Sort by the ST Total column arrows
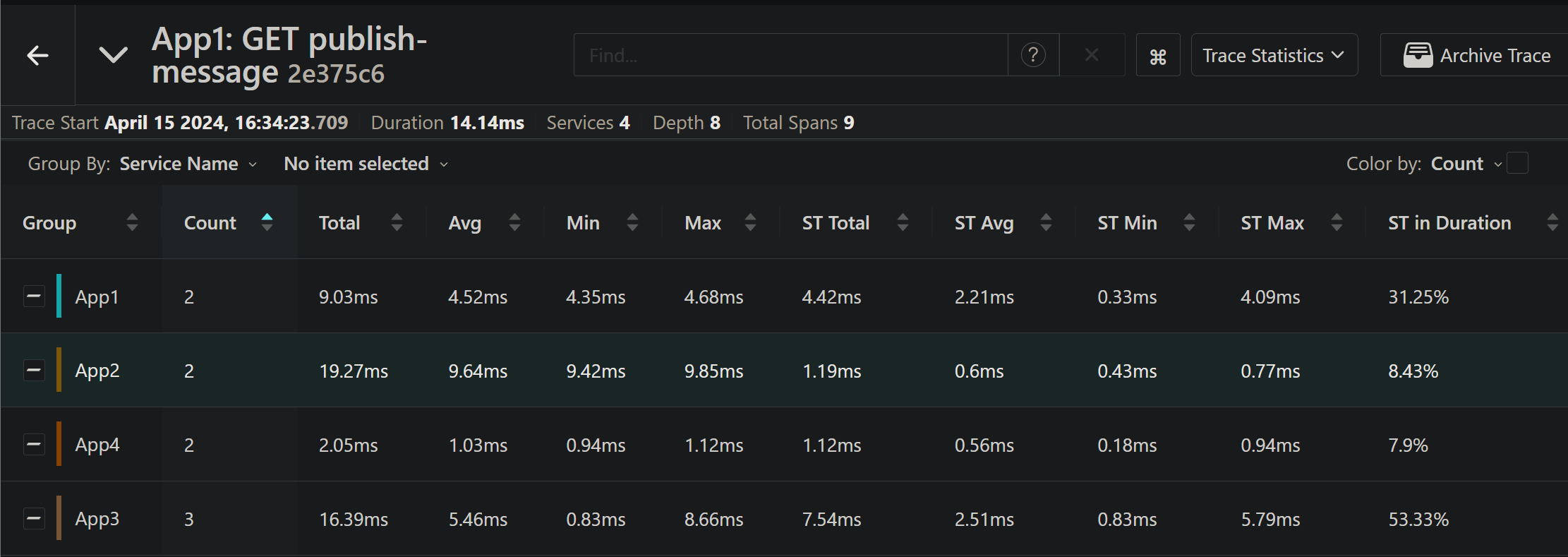Image resolution: width=1568 pixels, height=557 pixels. click(x=903, y=222)
